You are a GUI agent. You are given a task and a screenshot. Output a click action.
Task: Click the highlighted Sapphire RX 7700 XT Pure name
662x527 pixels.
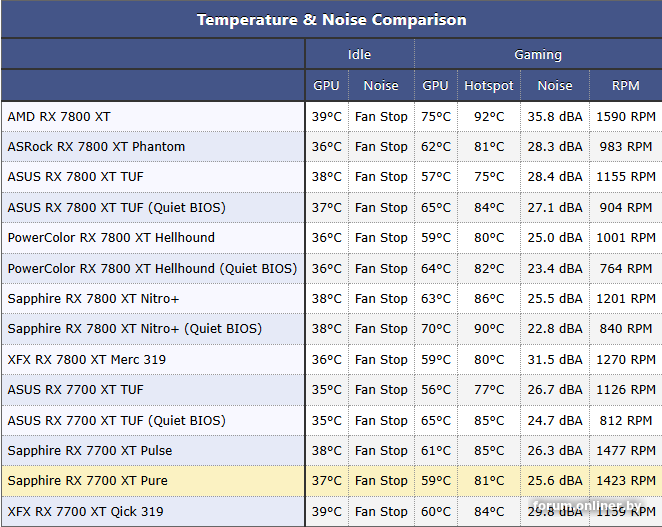[x=87, y=481]
